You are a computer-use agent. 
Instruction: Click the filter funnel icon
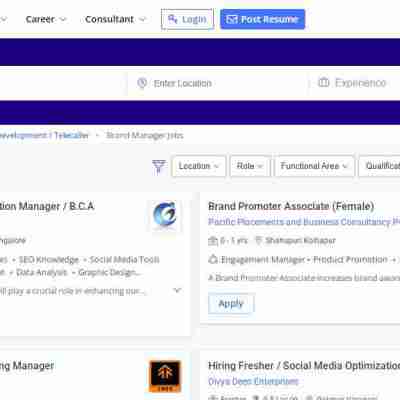(159, 166)
